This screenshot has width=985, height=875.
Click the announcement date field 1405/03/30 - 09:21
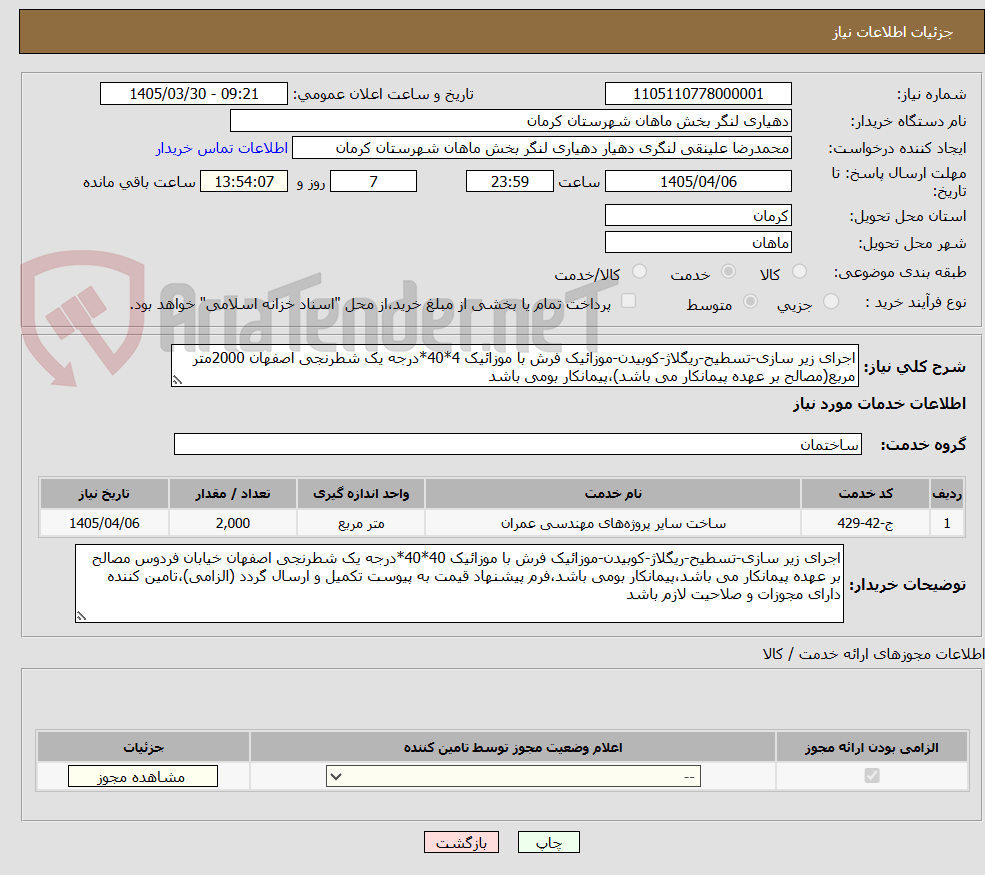[x=193, y=94]
